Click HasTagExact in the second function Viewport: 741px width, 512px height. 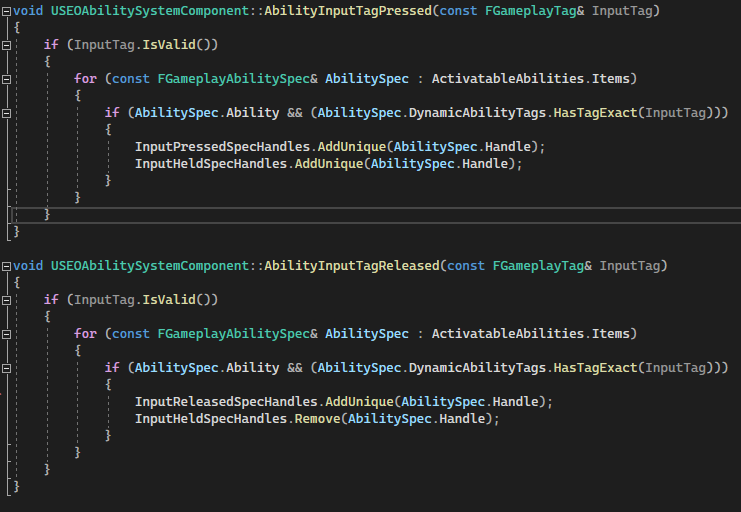594,368
